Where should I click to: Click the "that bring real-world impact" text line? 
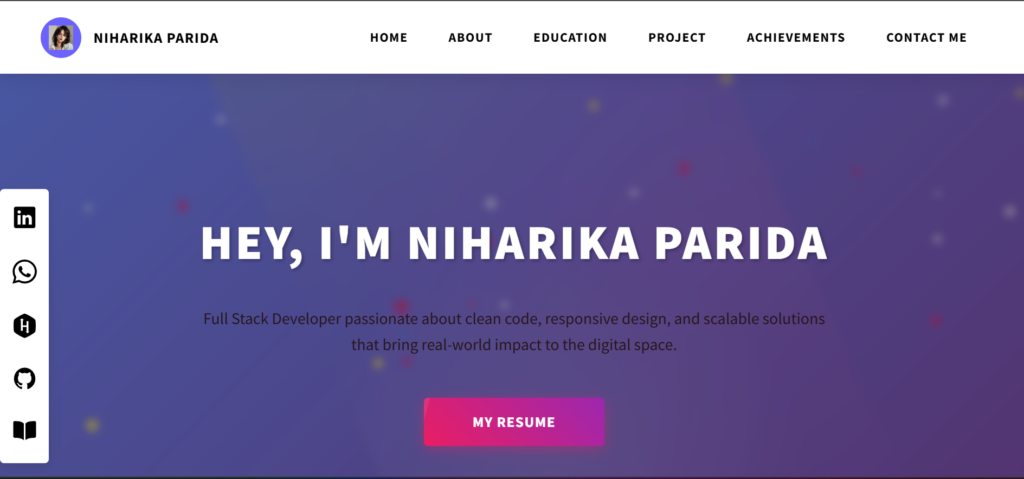(514, 345)
